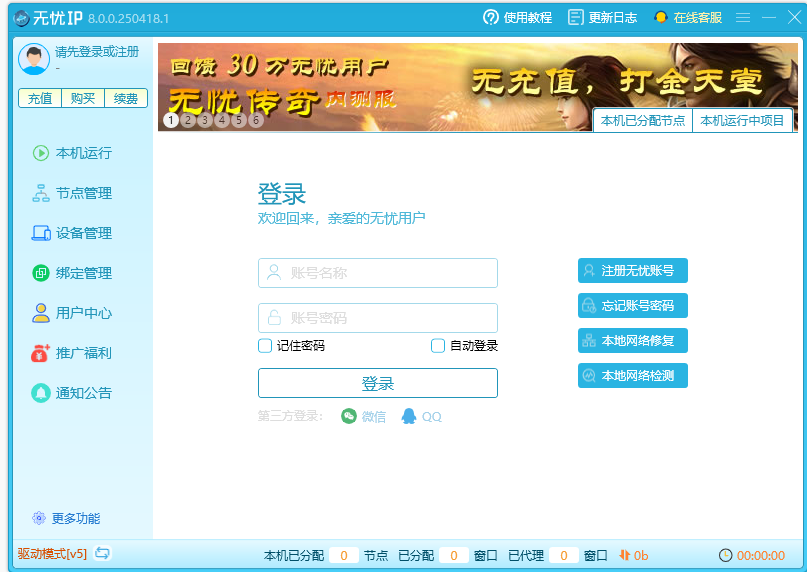Screen dimensions: 807x572
Task: Log in with 微信 WeChat
Action: [x=363, y=416]
